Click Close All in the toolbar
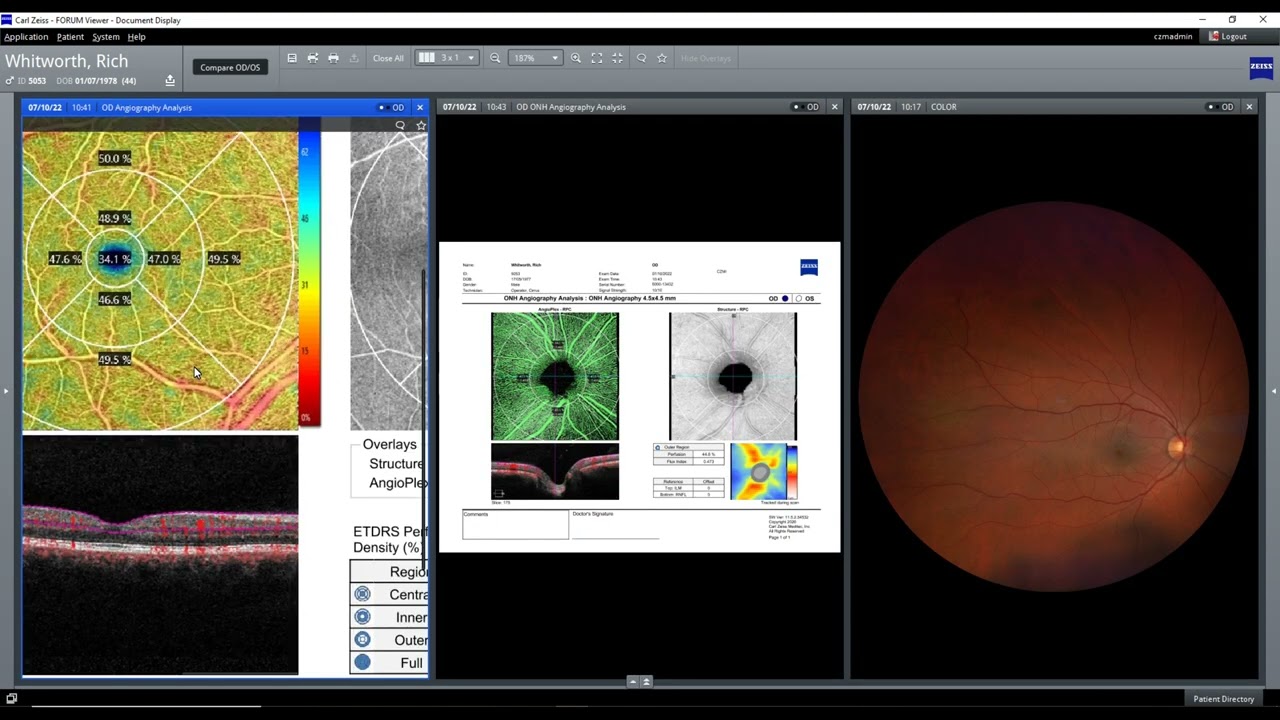The width and height of the screenshot is (1280, 720). tap(388, 58)
